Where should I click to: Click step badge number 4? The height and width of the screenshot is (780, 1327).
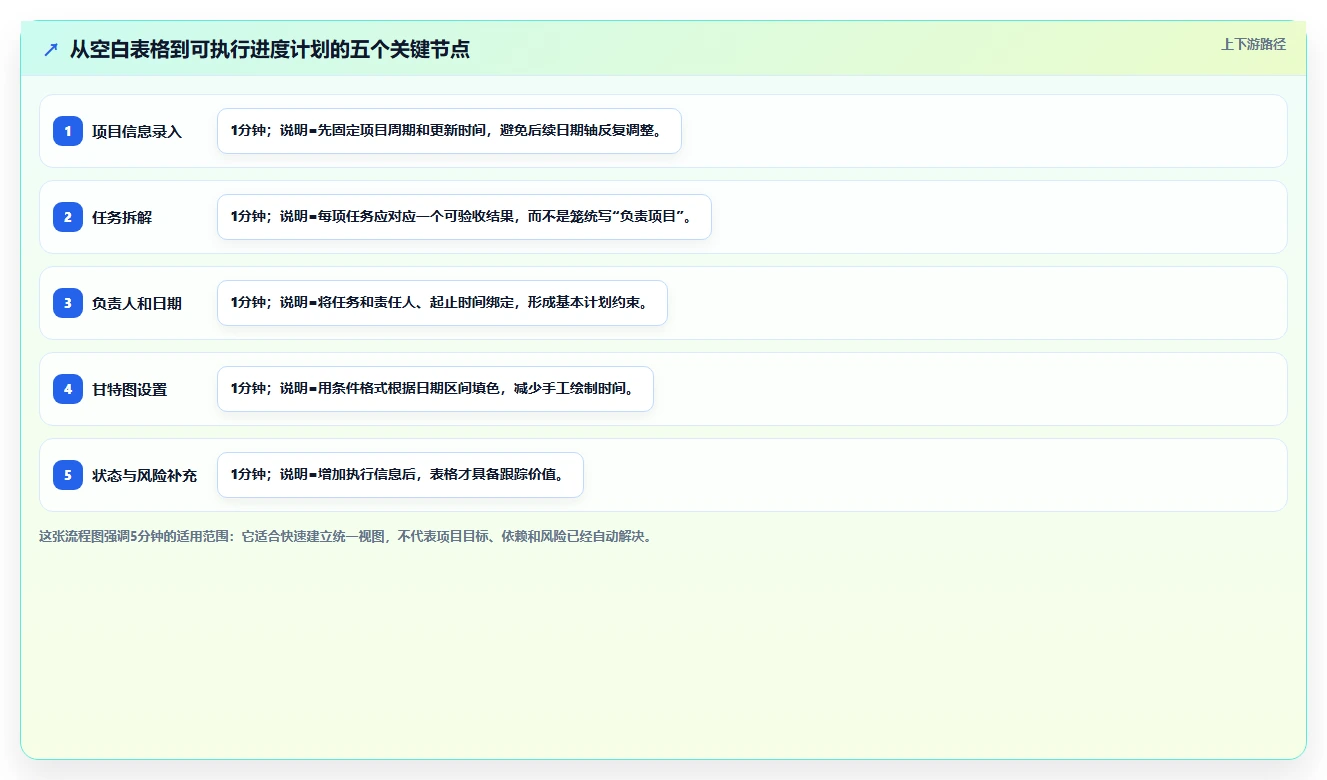tap(68, 389)
